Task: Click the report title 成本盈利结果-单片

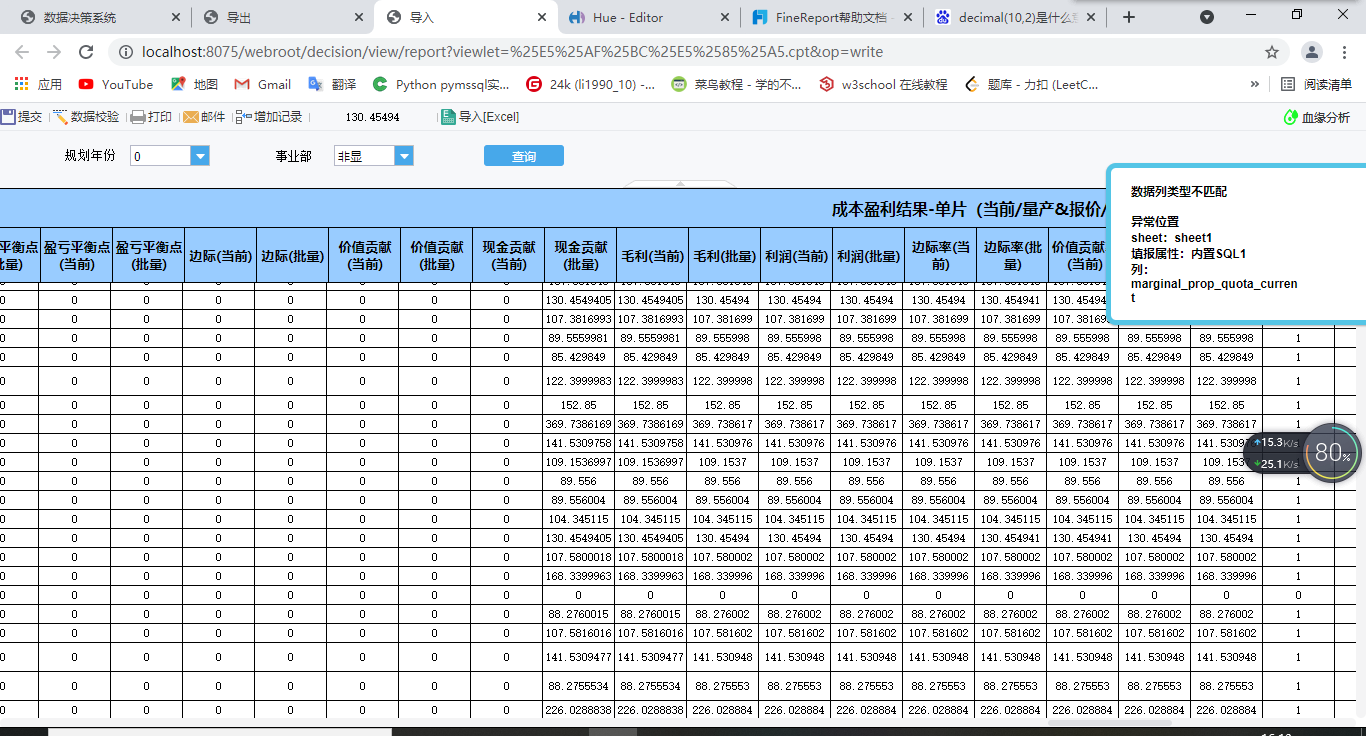Action: (x=969, y=209)
